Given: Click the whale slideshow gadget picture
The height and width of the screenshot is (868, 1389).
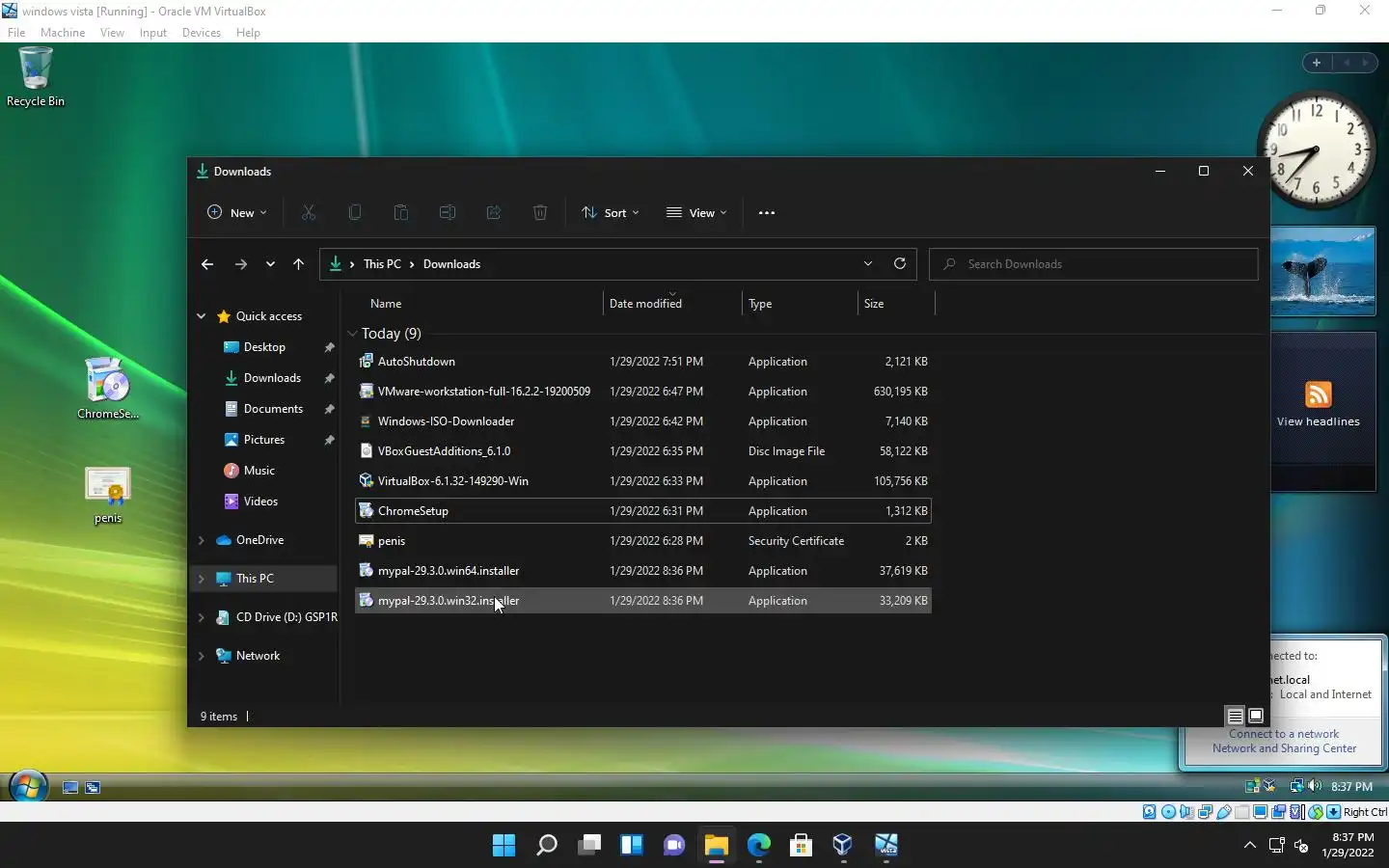Looking at the screenshot, I should pyautogui.click(x=1322, y=271).
